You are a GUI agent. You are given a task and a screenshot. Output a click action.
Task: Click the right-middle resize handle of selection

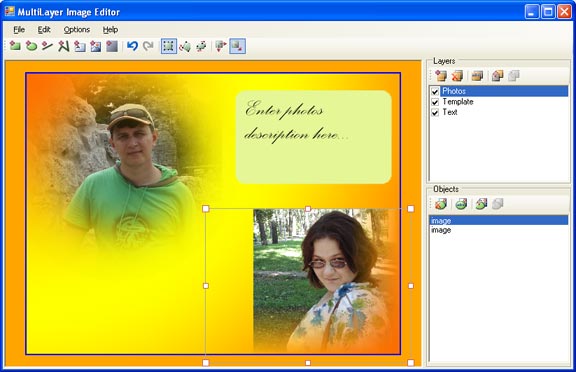tap(411, 286)
